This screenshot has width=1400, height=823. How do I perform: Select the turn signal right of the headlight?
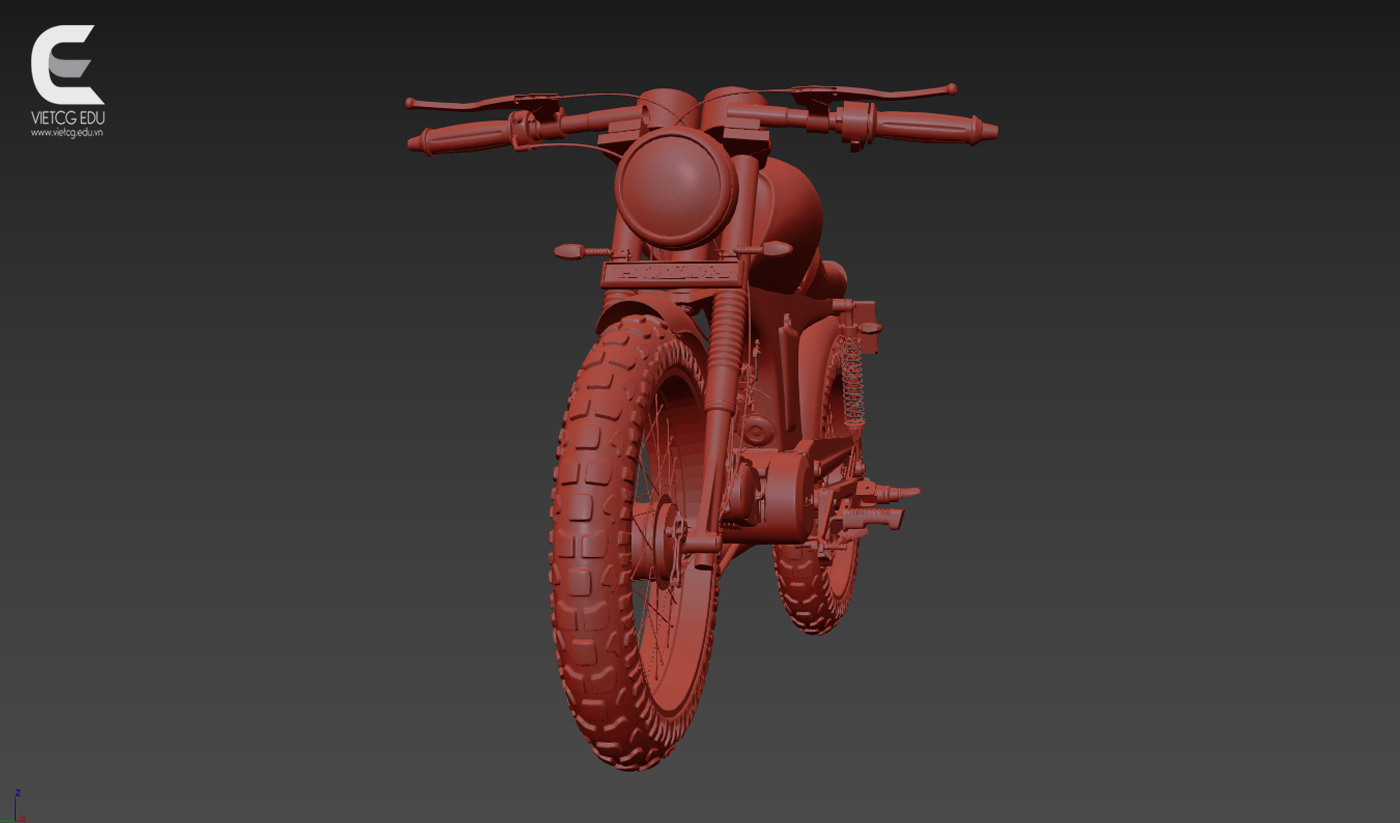click(775, 248)
